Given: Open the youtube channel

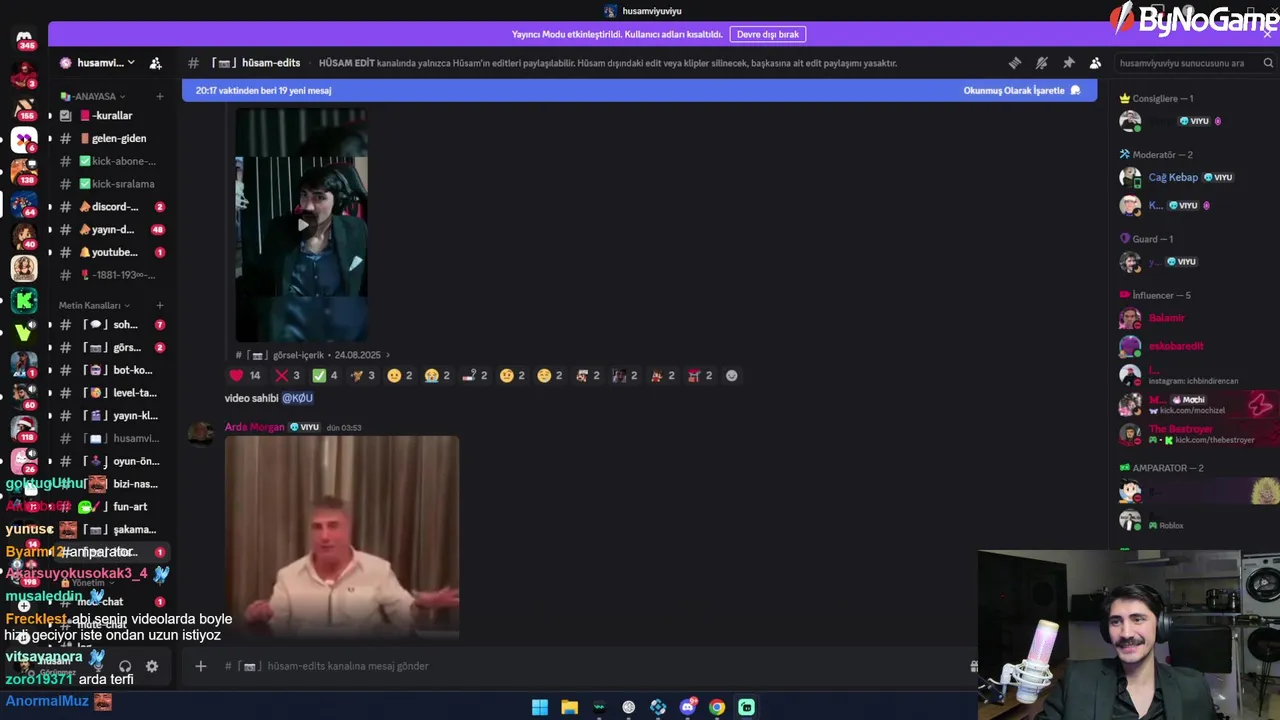Looking at the screenshot, I should (x=111, y=253).
